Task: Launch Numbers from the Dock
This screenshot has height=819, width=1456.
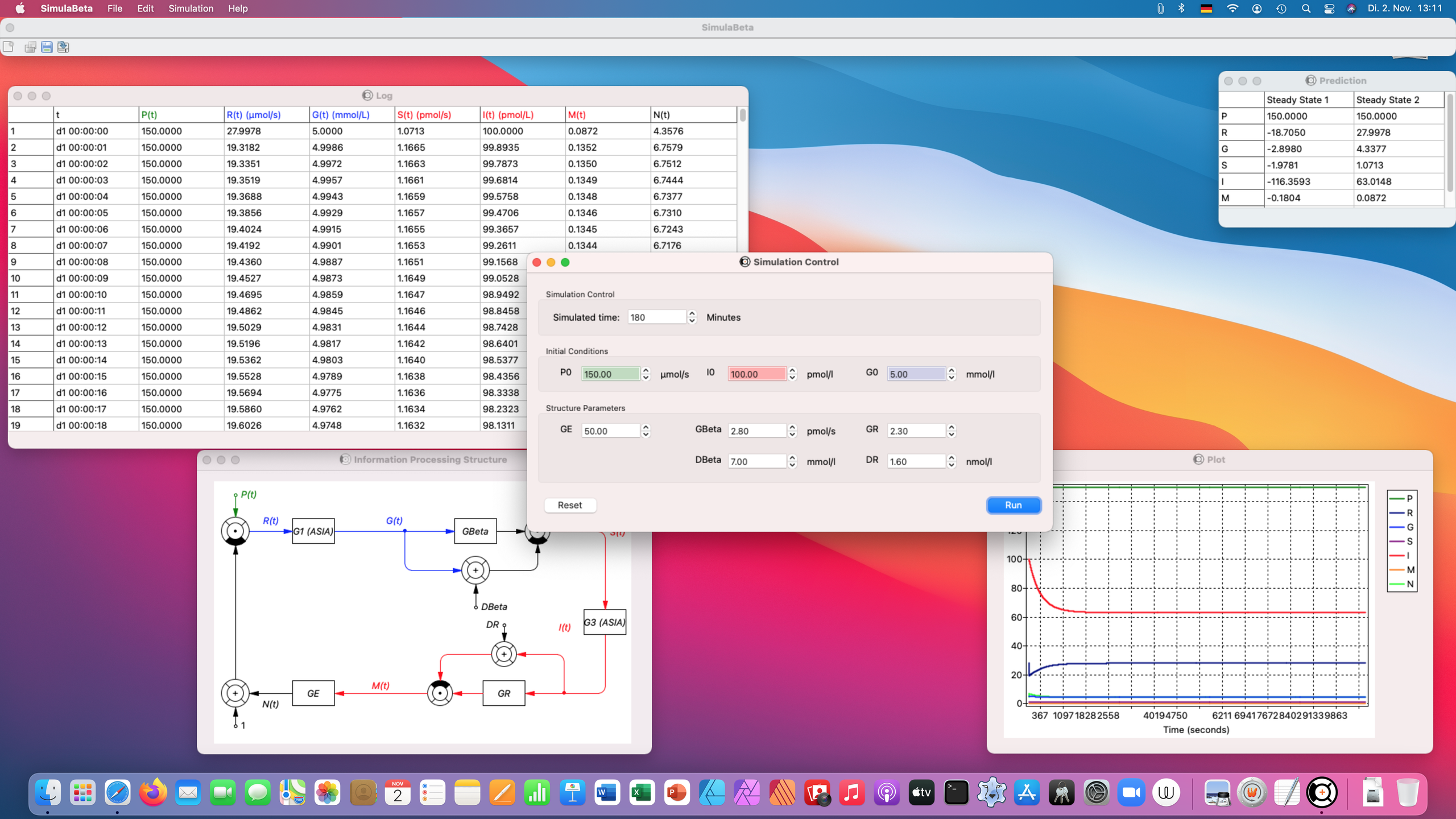Action: pyautogui.click(x=537, y=792)
